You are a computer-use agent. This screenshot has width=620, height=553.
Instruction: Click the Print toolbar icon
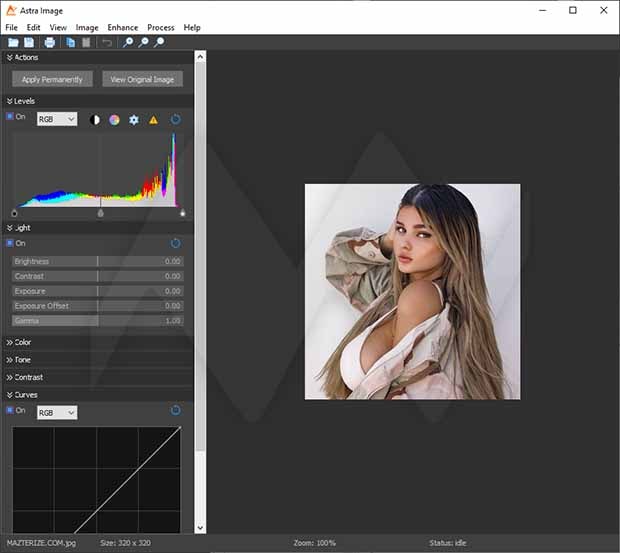pos(49,42)
